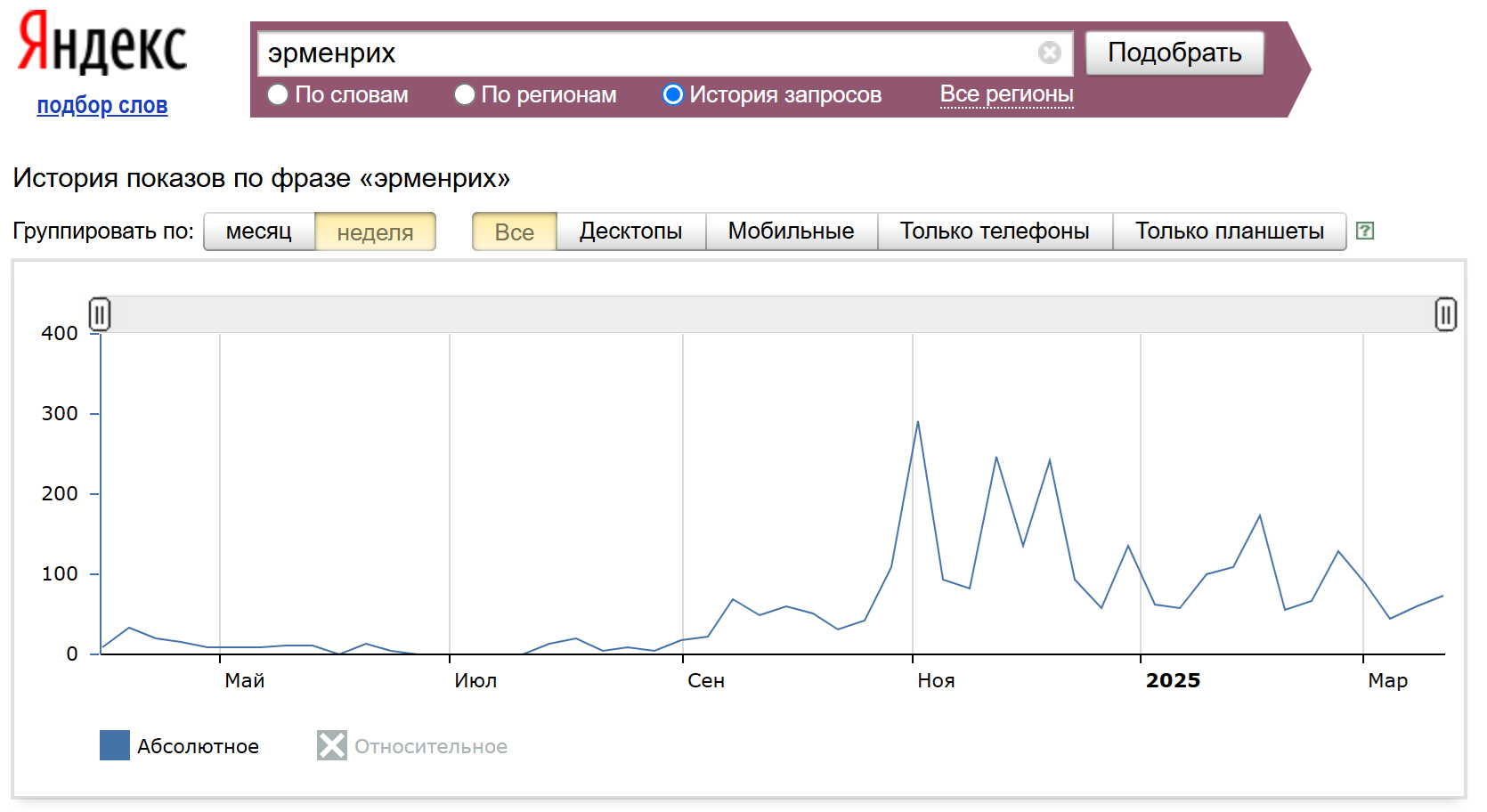
Task: Click the Яндекс logo
Action: pos(102,43)
